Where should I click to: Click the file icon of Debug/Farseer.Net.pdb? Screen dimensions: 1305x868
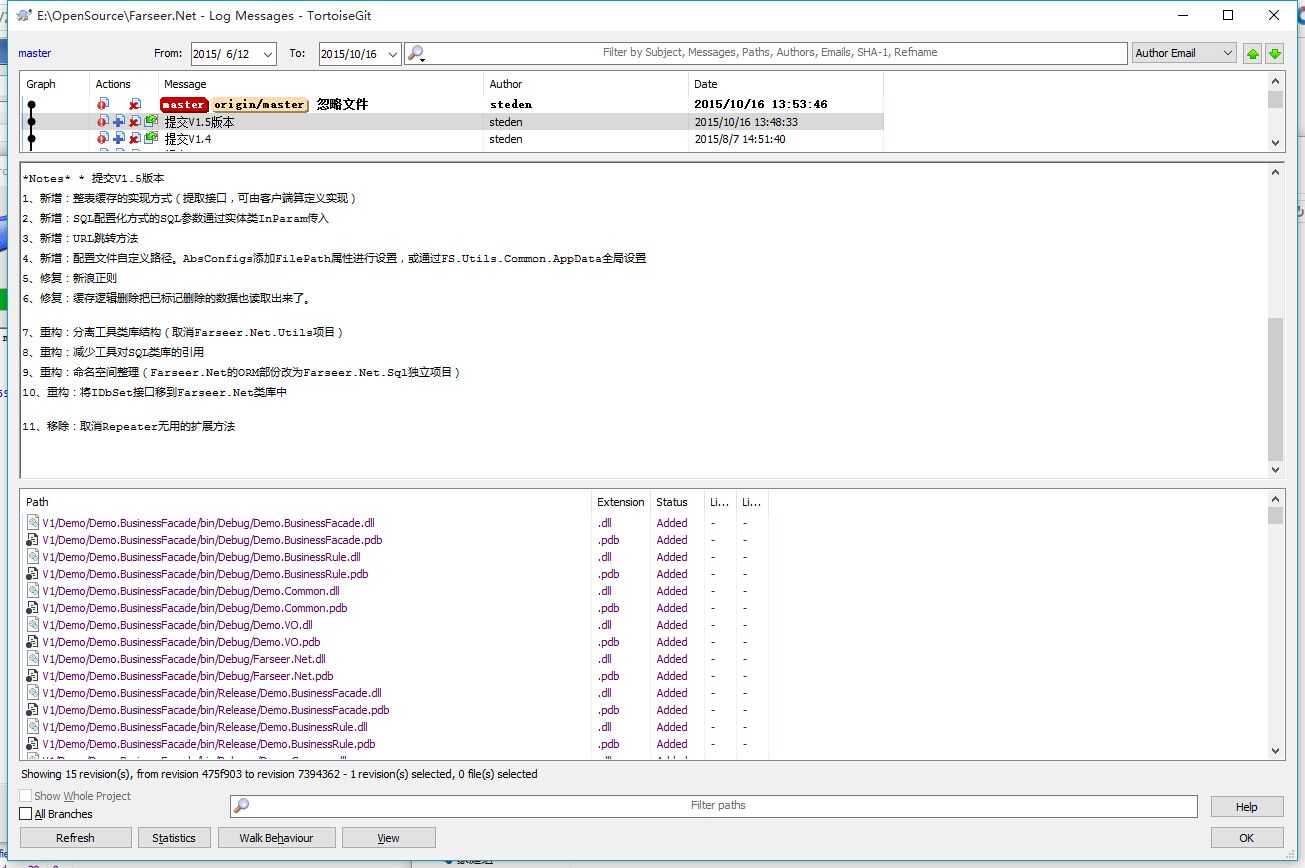(32, 676)
